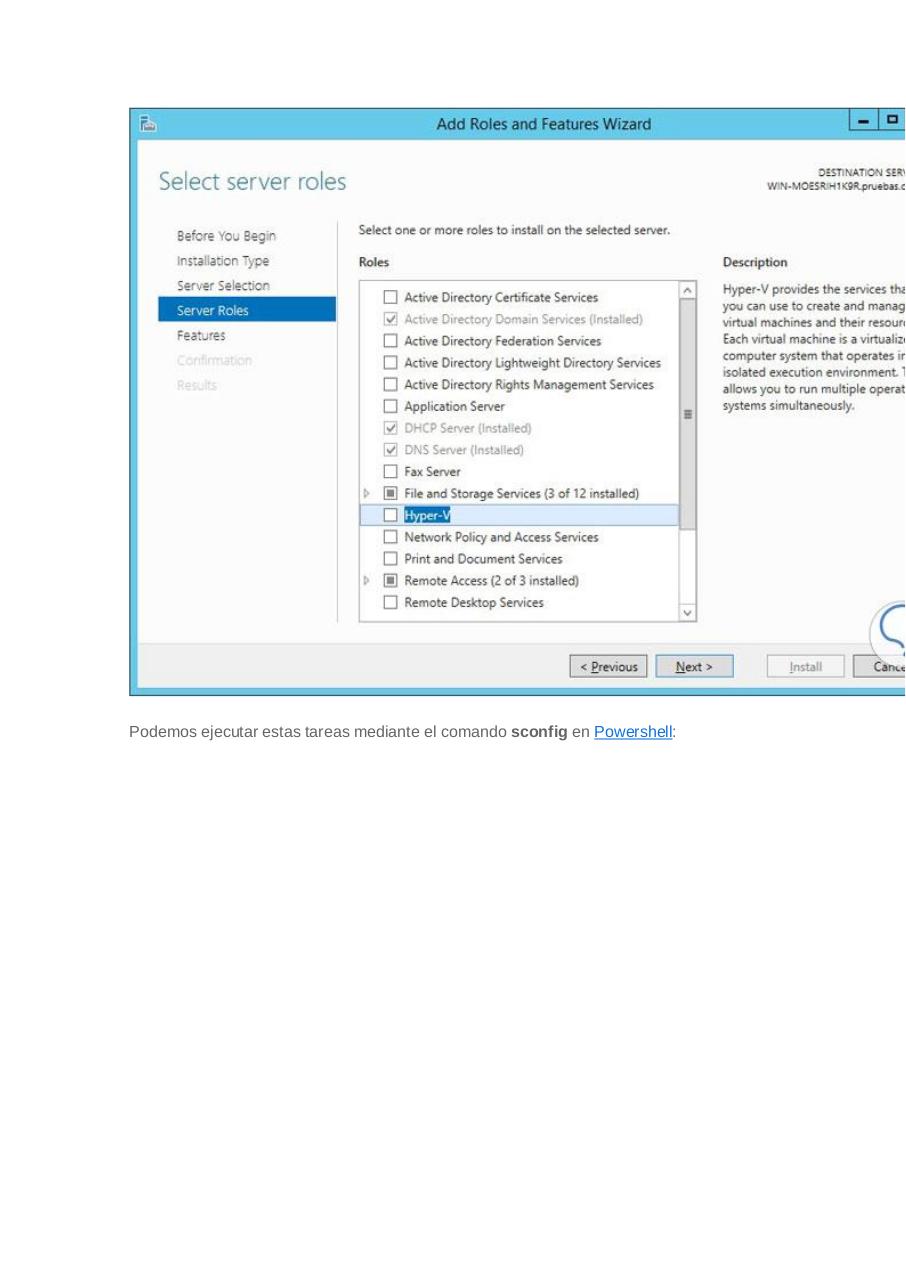This screenshot has height=1280, width=906.
Task: Select the Remote Desktop Services checkbox
Action: [391, 603]
